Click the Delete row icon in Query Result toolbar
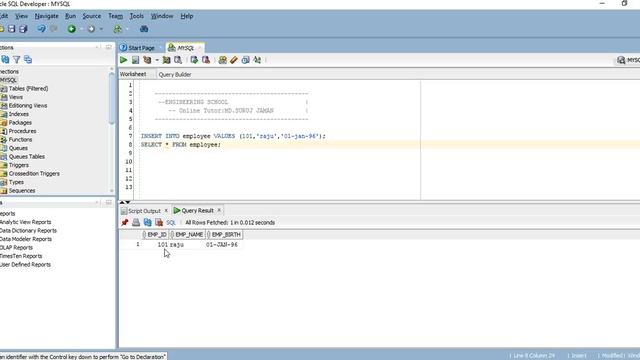 tap(159, 222)
